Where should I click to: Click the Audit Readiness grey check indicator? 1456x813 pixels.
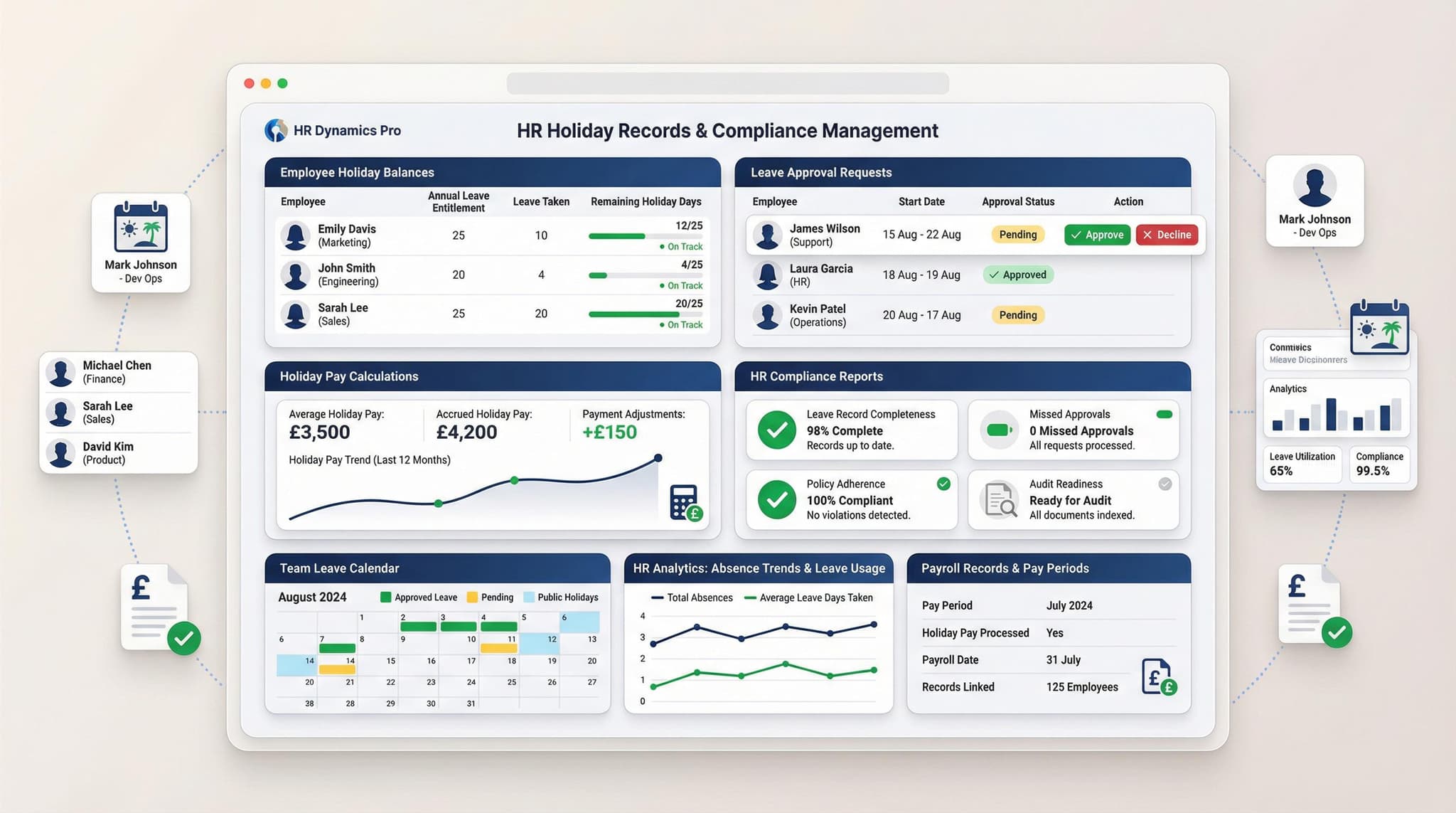[x=1165, y=484]
